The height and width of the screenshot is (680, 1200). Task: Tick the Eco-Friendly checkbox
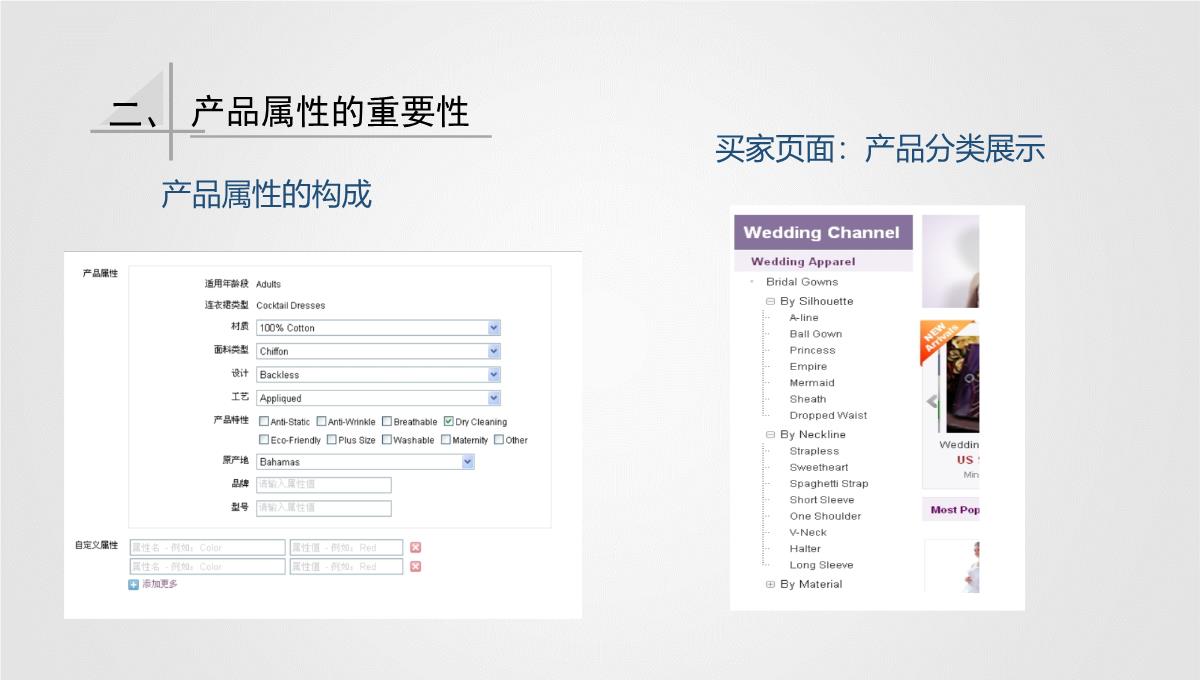(264, 440)
